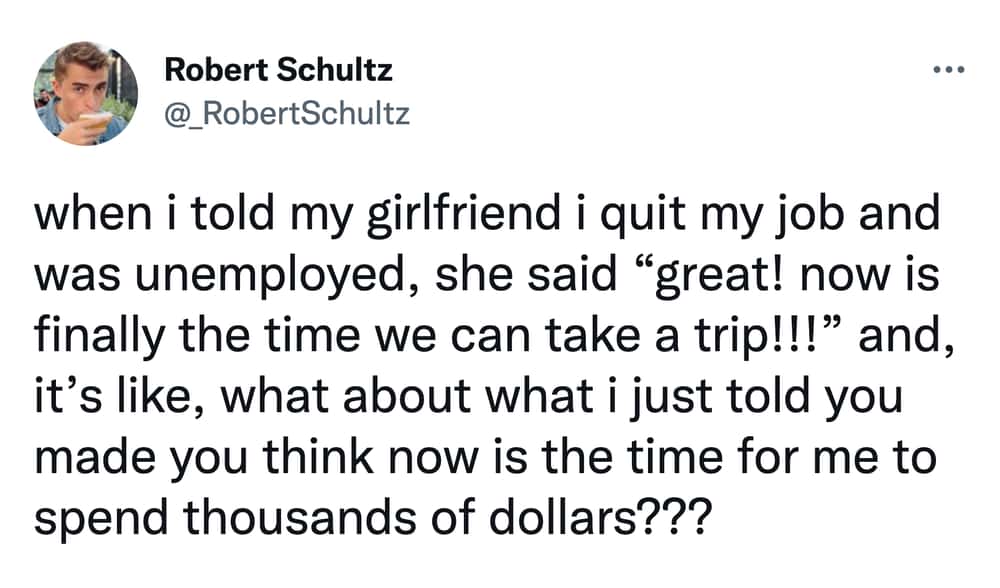
Task: Click the tweet line starting "when i told"
Action: coord(487,214)
